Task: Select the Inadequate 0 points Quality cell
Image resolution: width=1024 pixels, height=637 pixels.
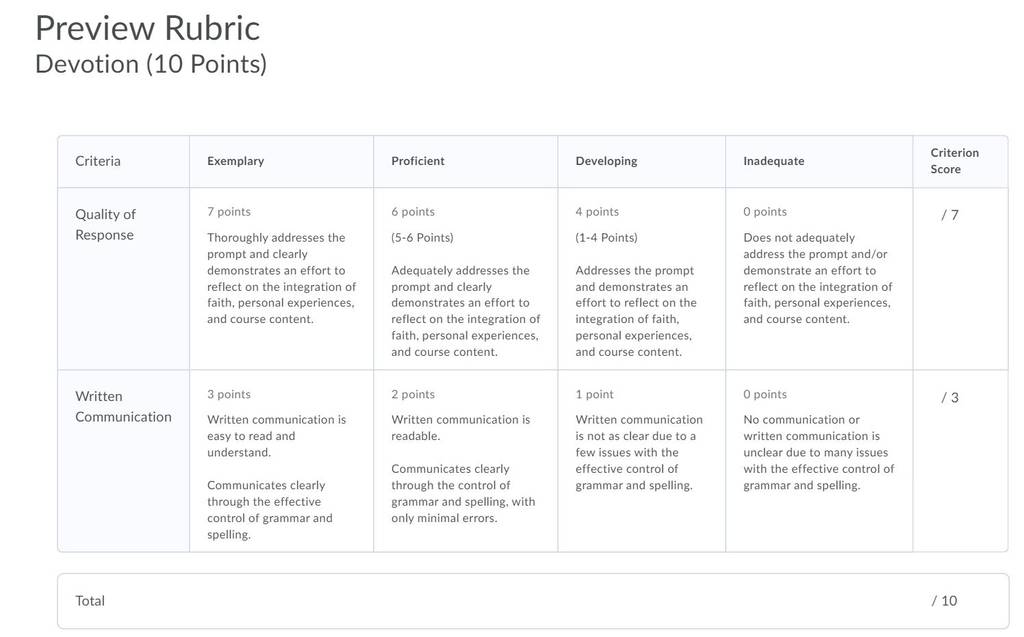Action: 819,279
